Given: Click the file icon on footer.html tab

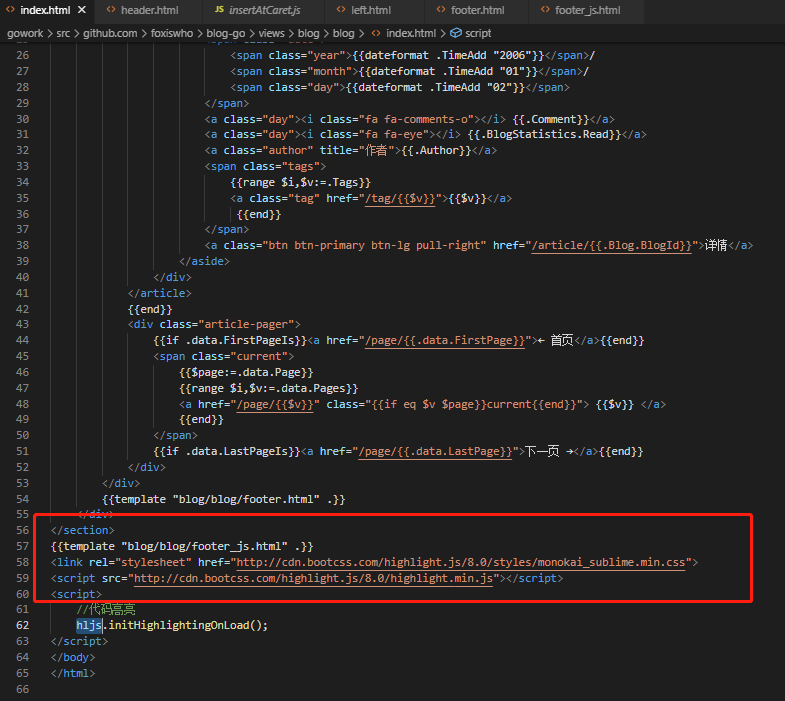Looking at the screenshot, I should click(441, 10).
